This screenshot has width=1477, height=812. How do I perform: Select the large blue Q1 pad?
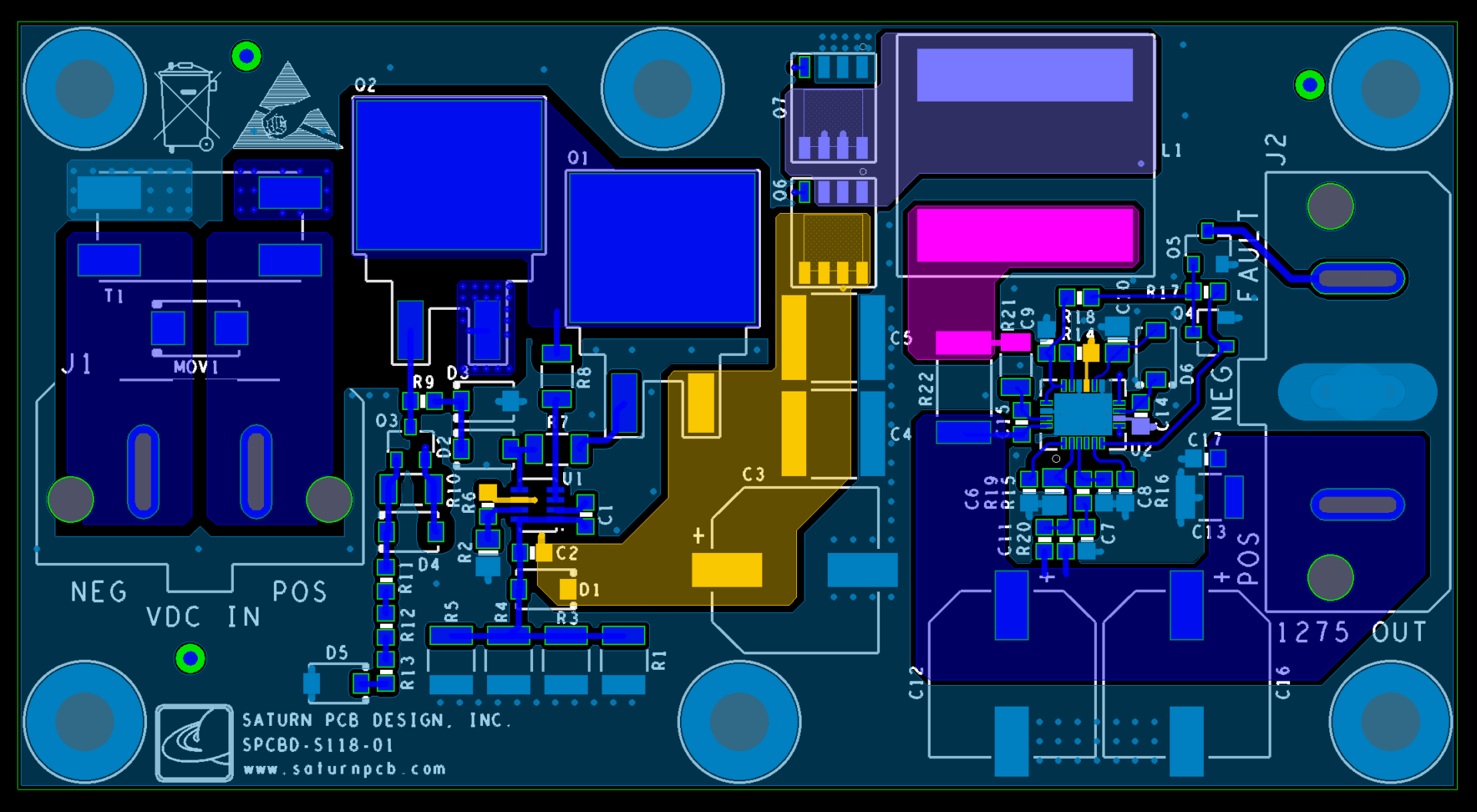point(662,248)
